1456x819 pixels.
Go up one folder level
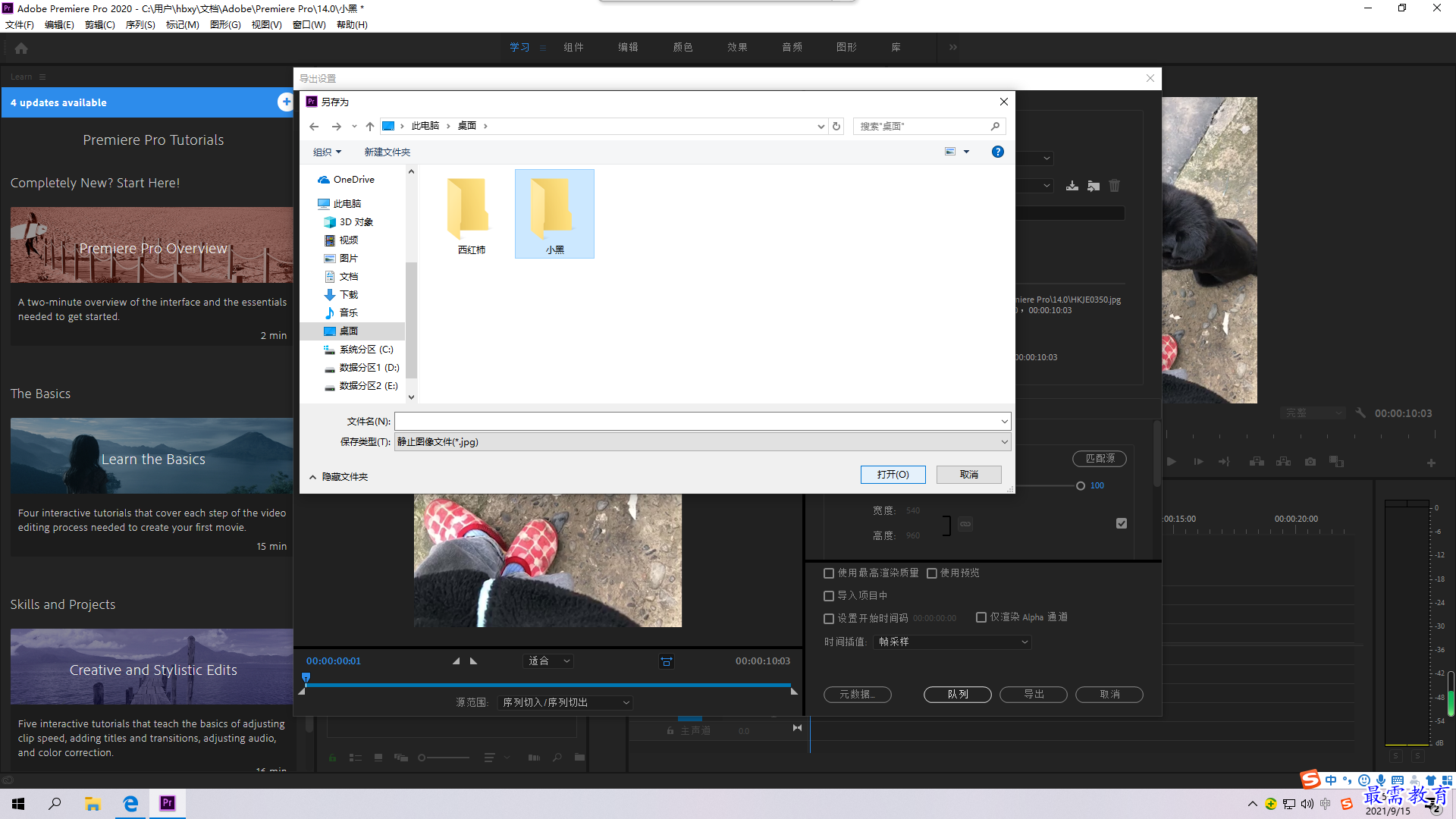tap(369, 126)
